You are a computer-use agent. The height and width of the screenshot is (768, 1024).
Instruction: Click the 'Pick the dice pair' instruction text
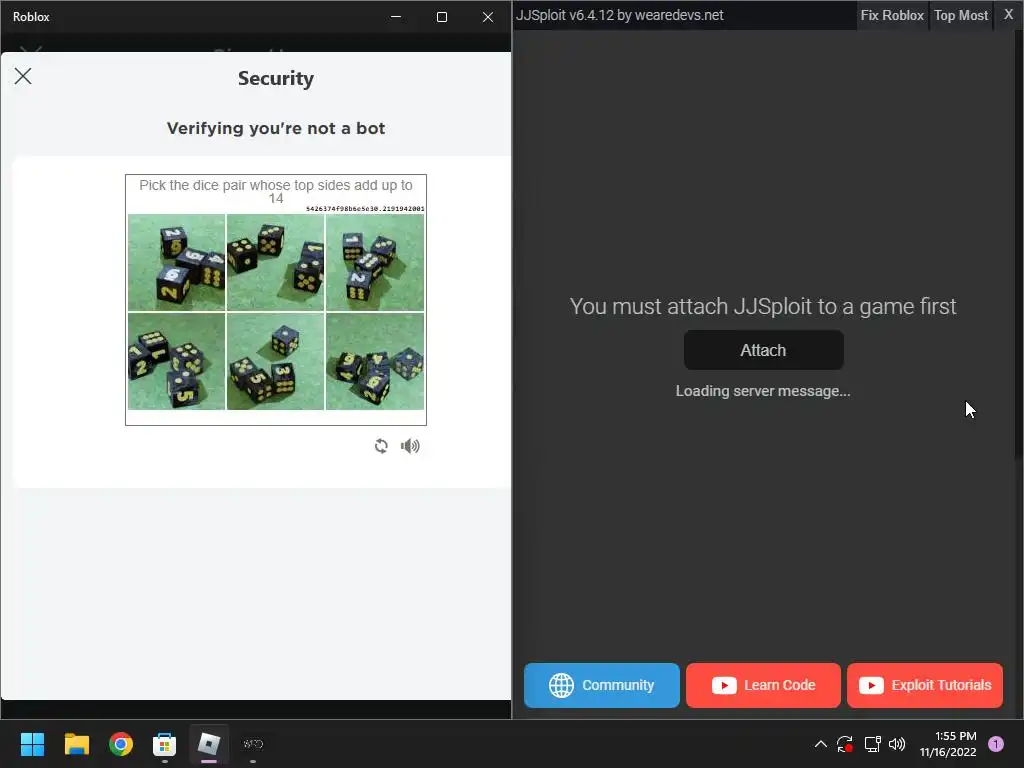click(x=276, y=191)
